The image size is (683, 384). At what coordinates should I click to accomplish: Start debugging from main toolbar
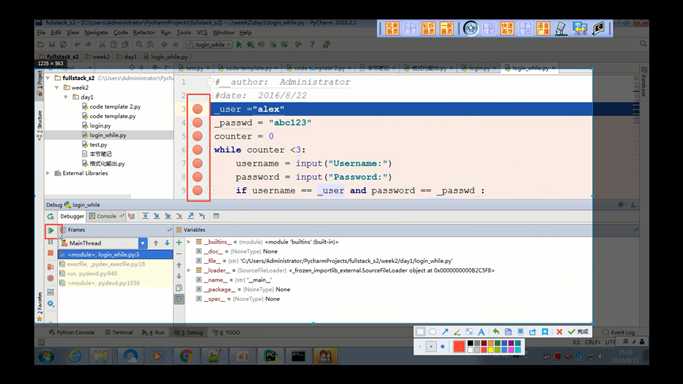coord(250,44)
